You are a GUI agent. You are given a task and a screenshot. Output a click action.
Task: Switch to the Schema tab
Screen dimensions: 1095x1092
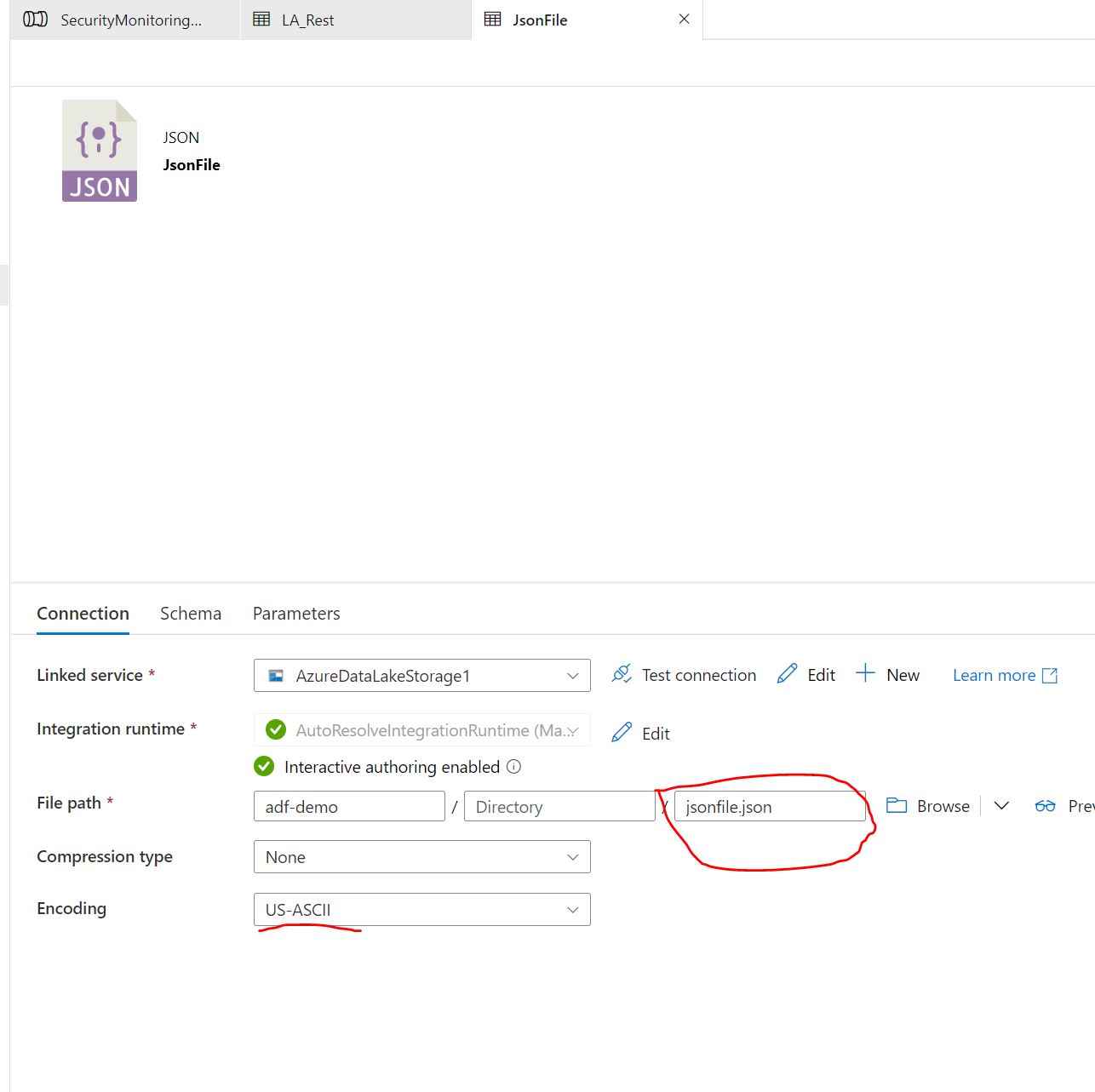(x=190, y=614)
